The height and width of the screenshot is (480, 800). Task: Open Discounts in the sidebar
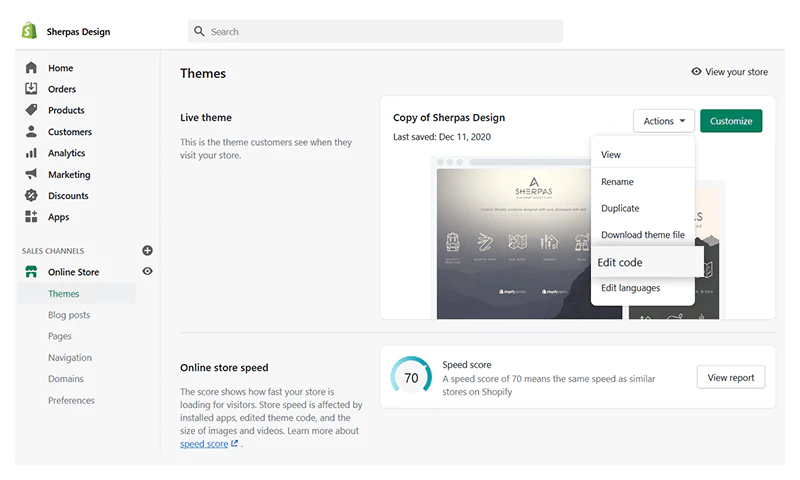pyautogui.click(x=68, y=195)
